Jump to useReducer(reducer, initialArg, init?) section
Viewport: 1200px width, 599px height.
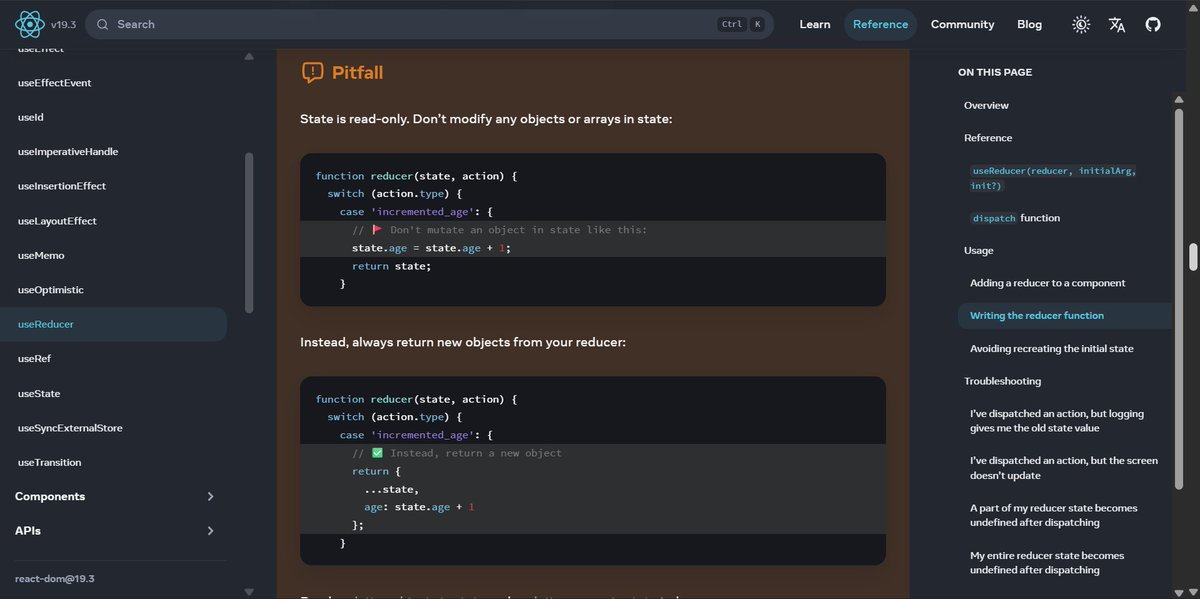click(1054, 178)
